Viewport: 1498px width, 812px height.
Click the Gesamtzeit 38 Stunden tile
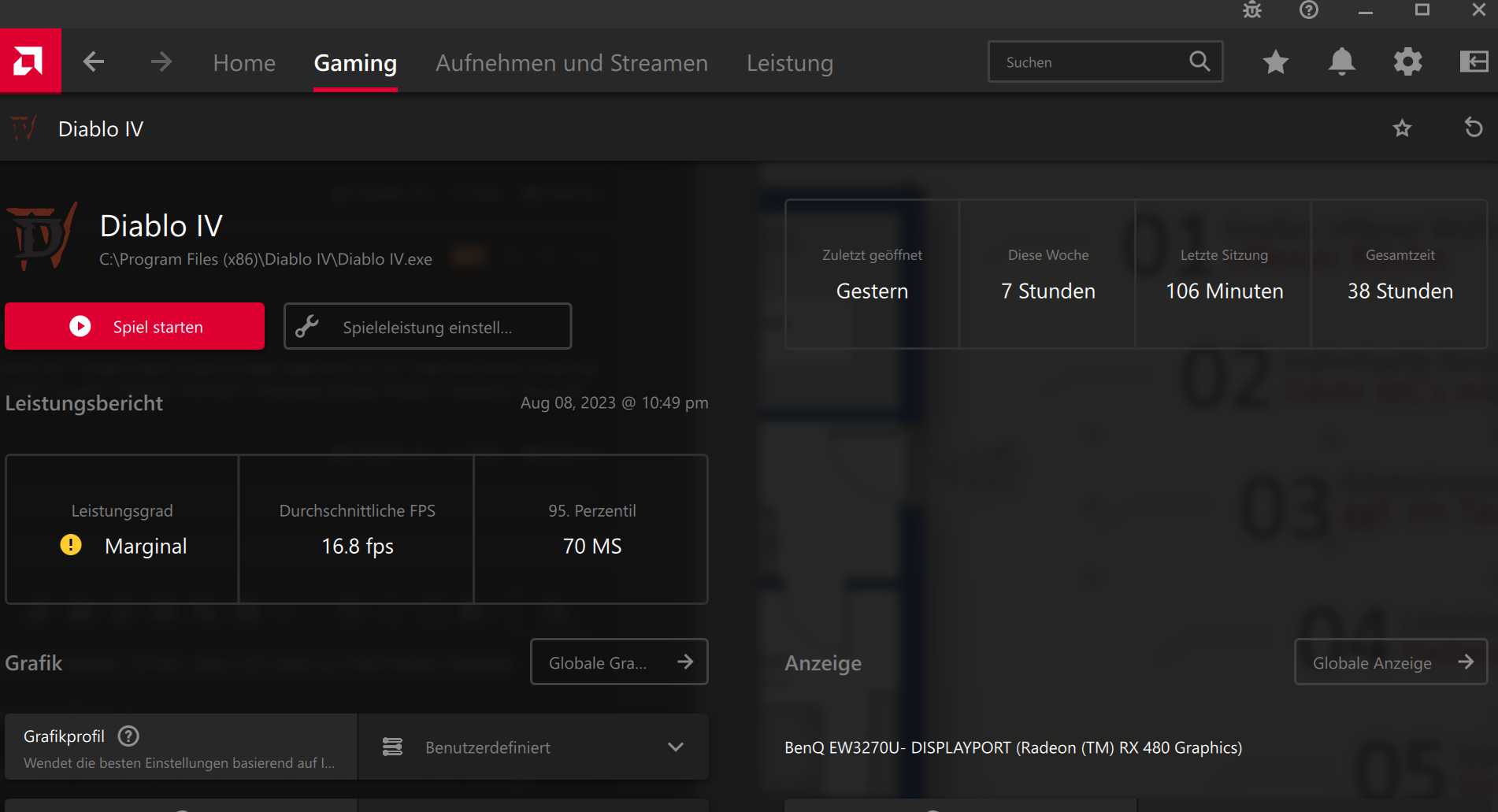pos(1400,274)
